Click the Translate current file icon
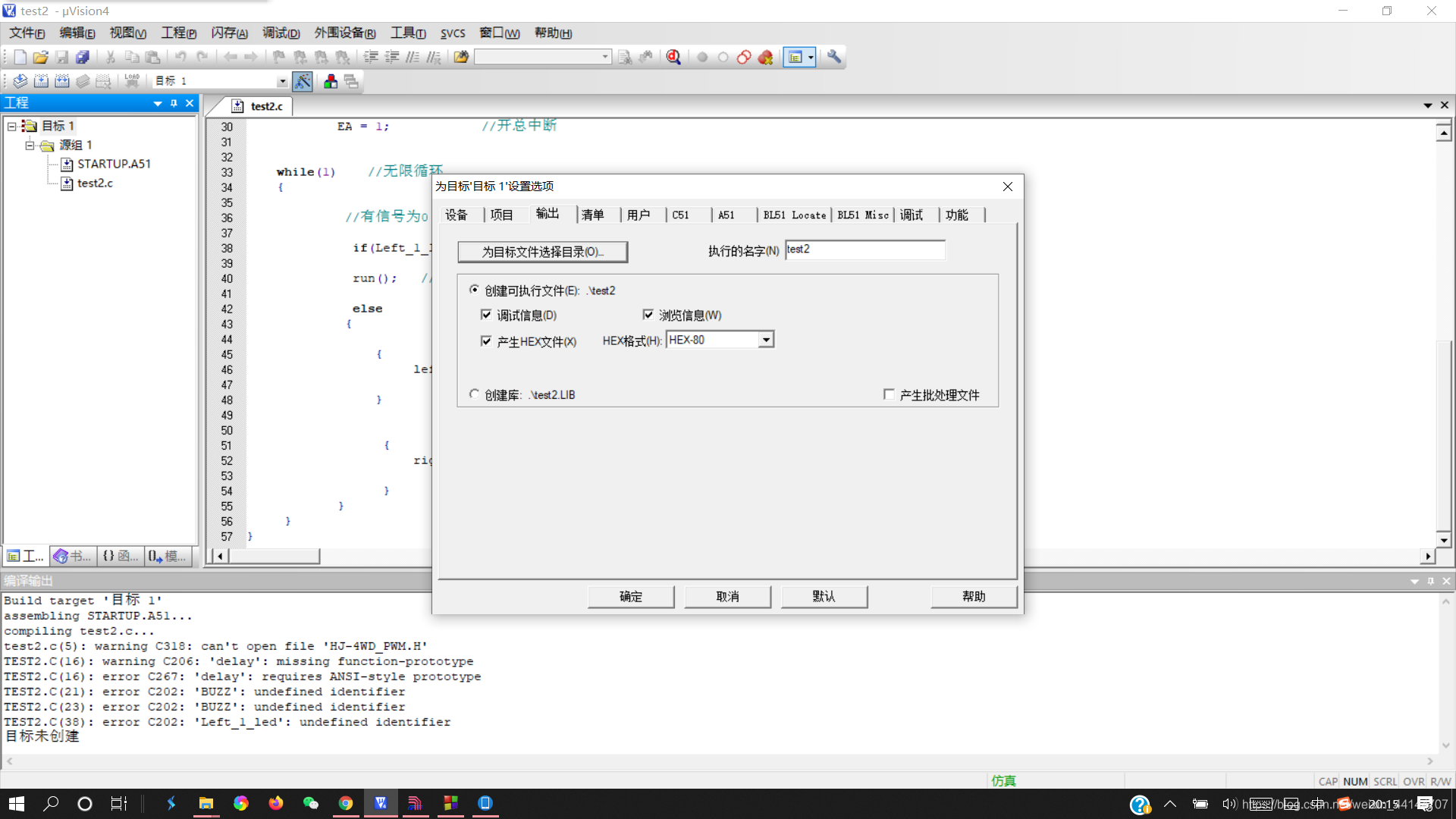The width and height of the screenshot is (1456, 819). [20, 81]
